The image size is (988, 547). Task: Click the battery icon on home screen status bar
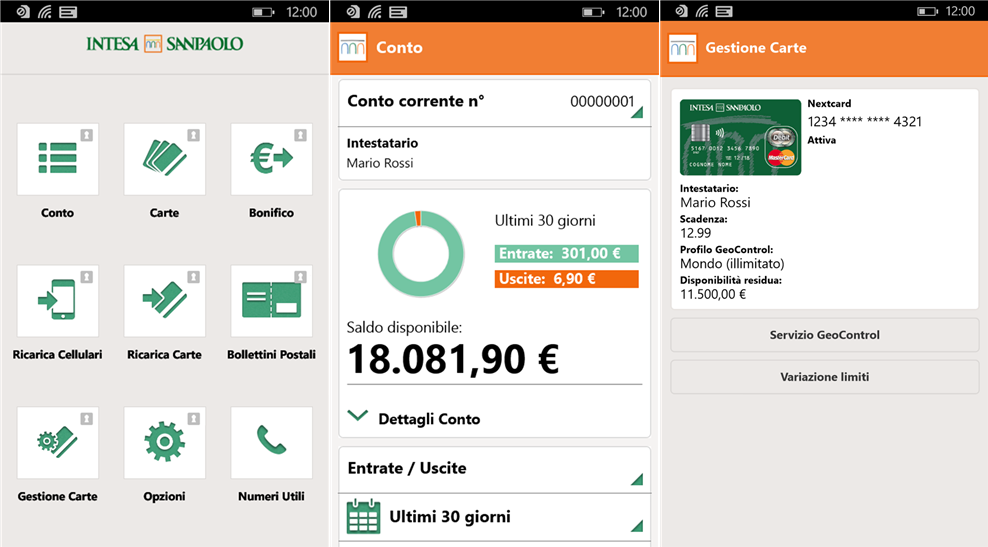point(263,12)
